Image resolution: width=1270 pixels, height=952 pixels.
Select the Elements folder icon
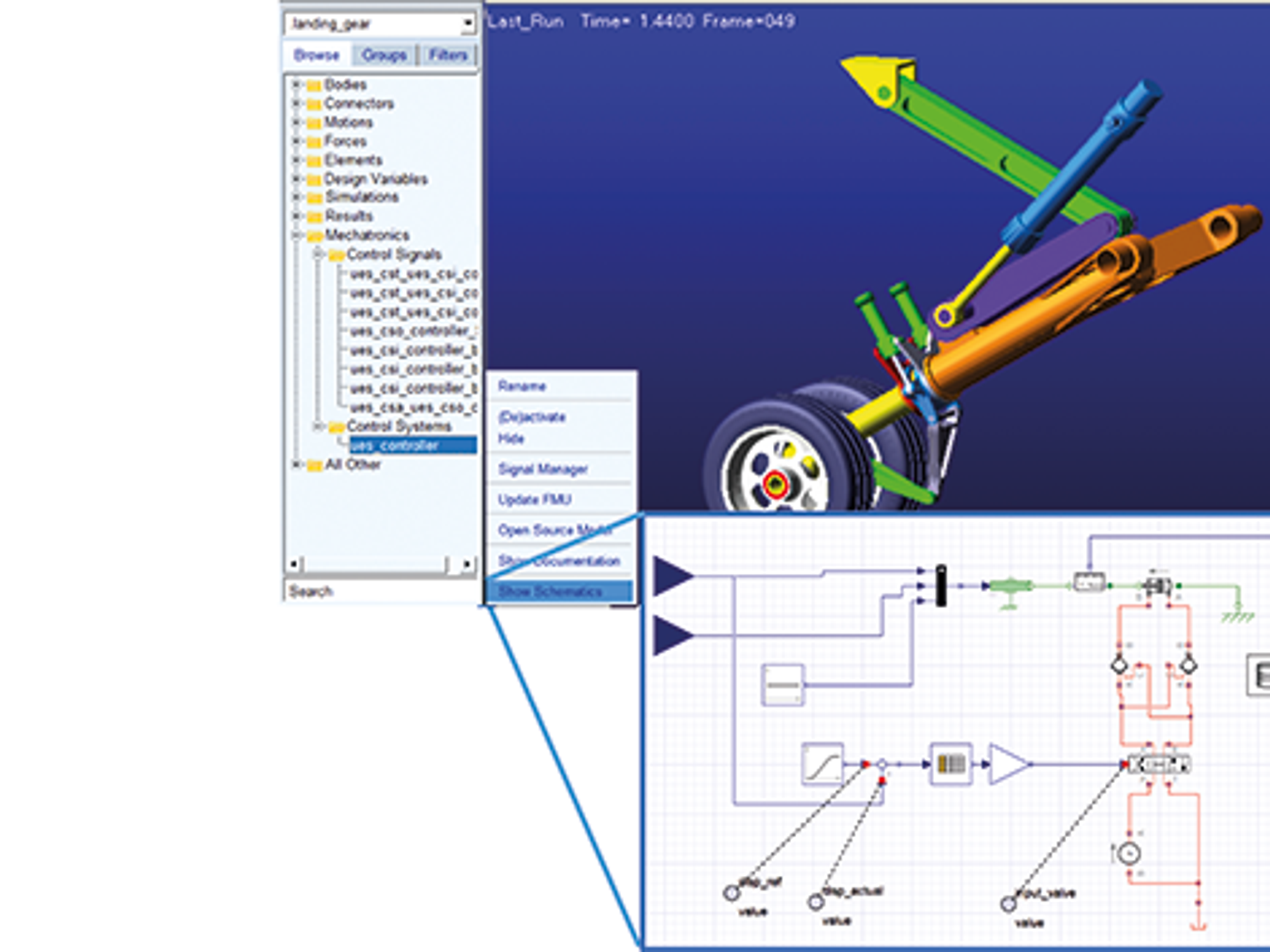314,161
